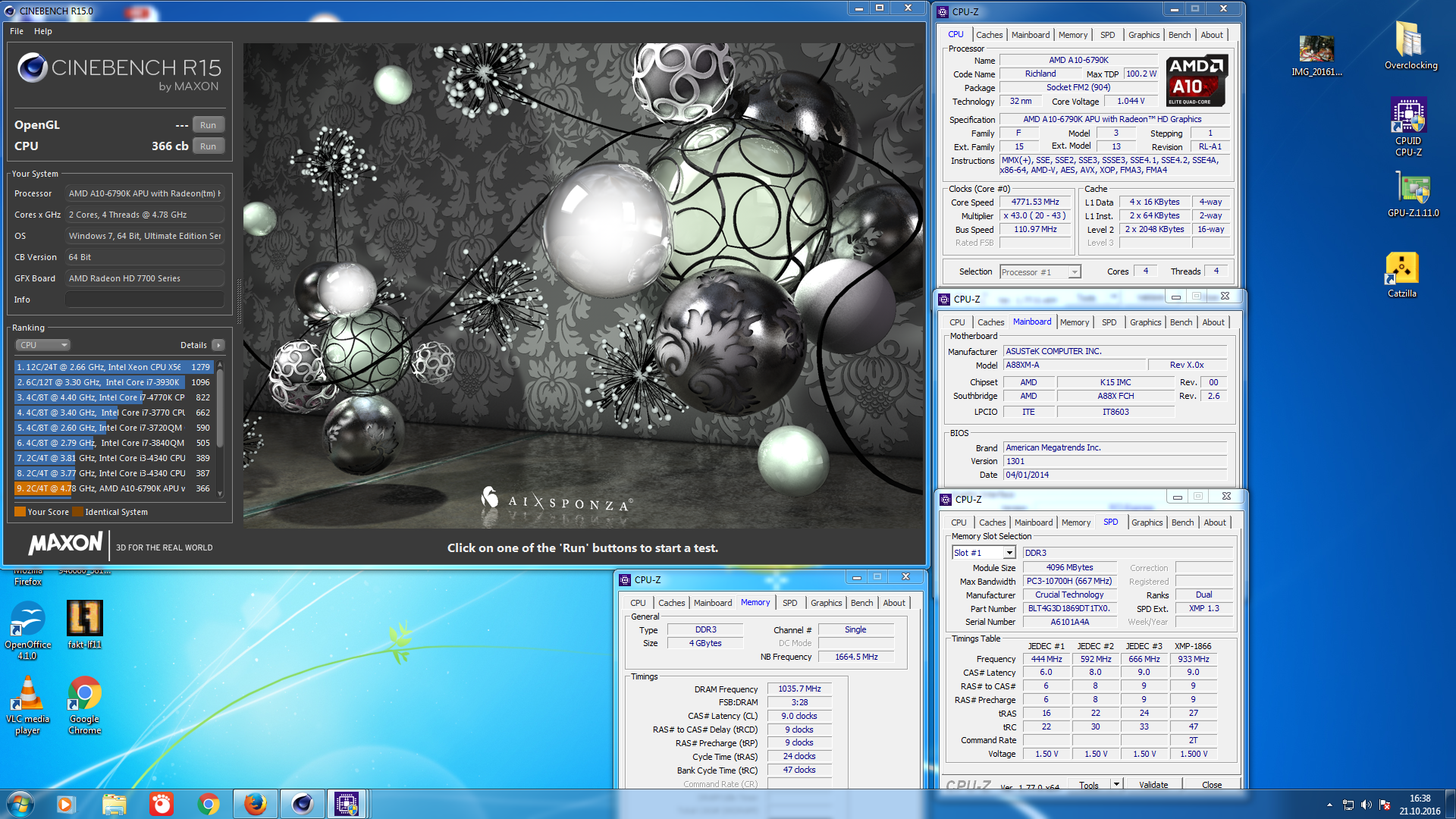Open Windows Explorer from the taskbar
This screenshot has height=819, width=1456.
tap(114, 804)
